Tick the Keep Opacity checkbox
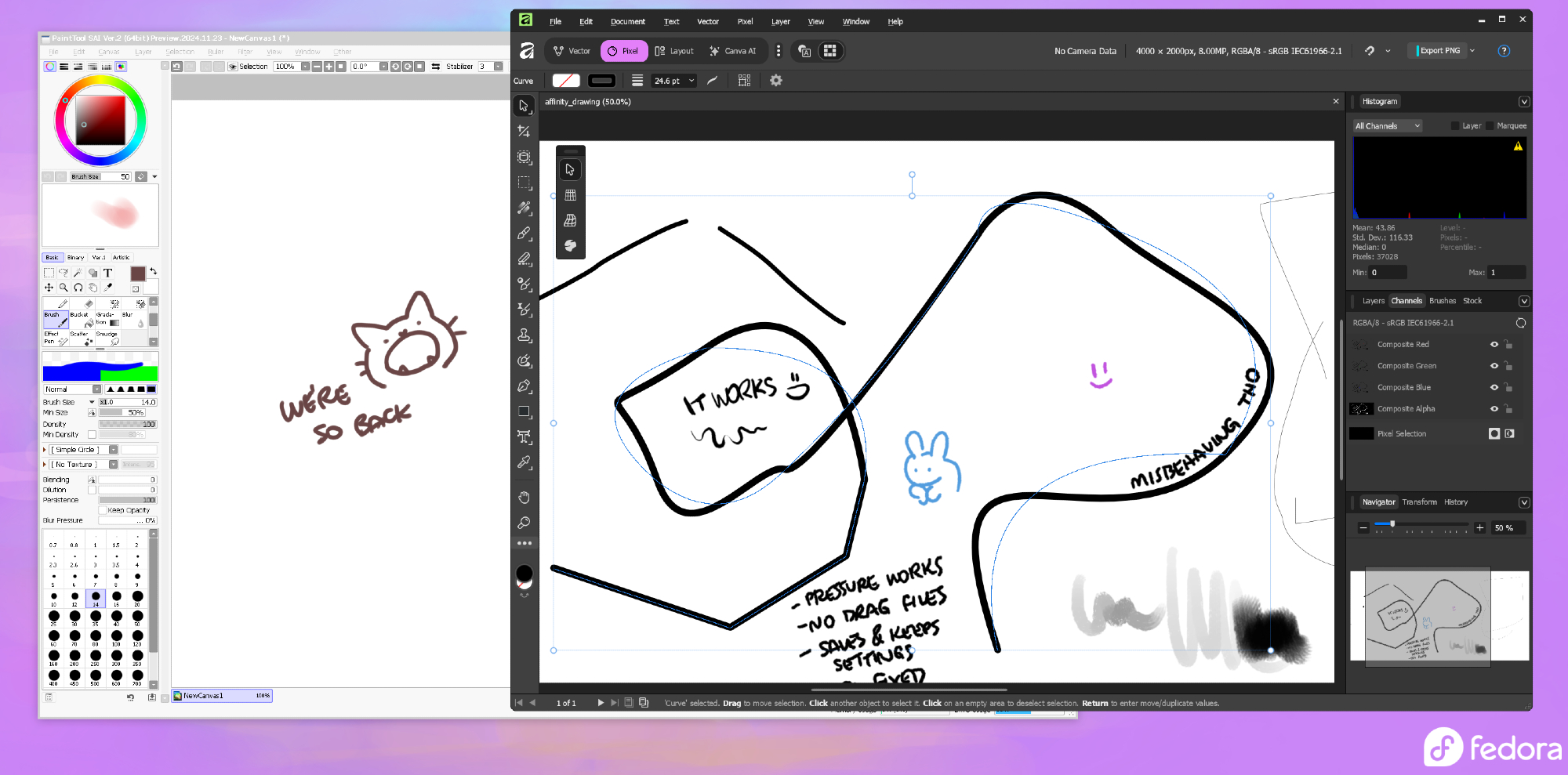The height and width of the screenshot is (775, 1568). [102, 510]
